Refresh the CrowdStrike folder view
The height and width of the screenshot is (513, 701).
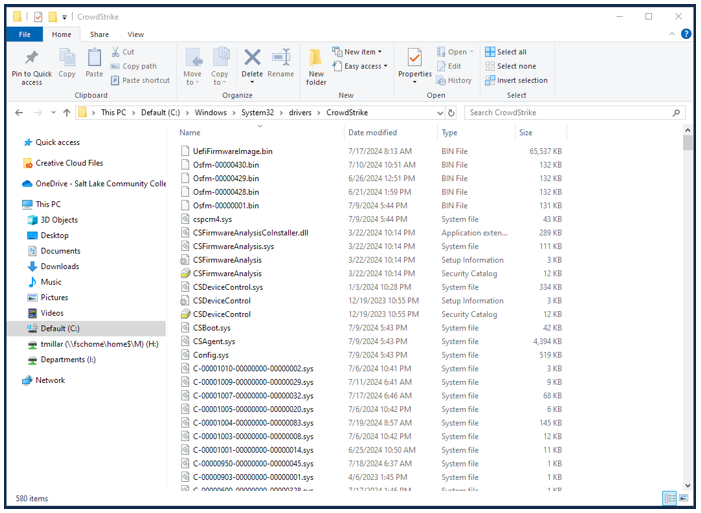(x=452, y=113)
